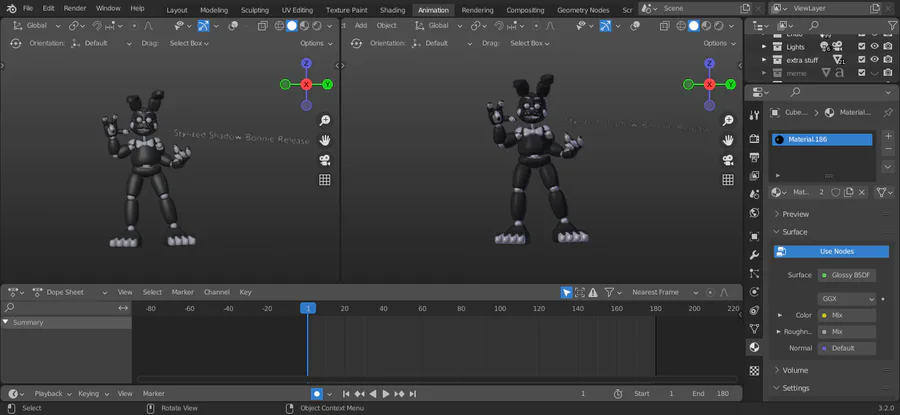Viewport: 900px width, 415px height.
Task: Open the Object Constraints properties tab
Action: click(x=754, y=311)
